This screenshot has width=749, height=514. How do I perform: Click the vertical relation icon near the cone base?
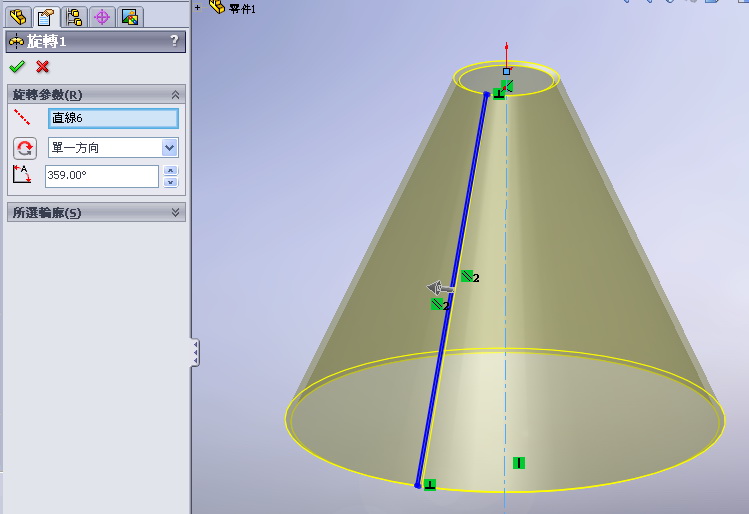tap(519, 462)
